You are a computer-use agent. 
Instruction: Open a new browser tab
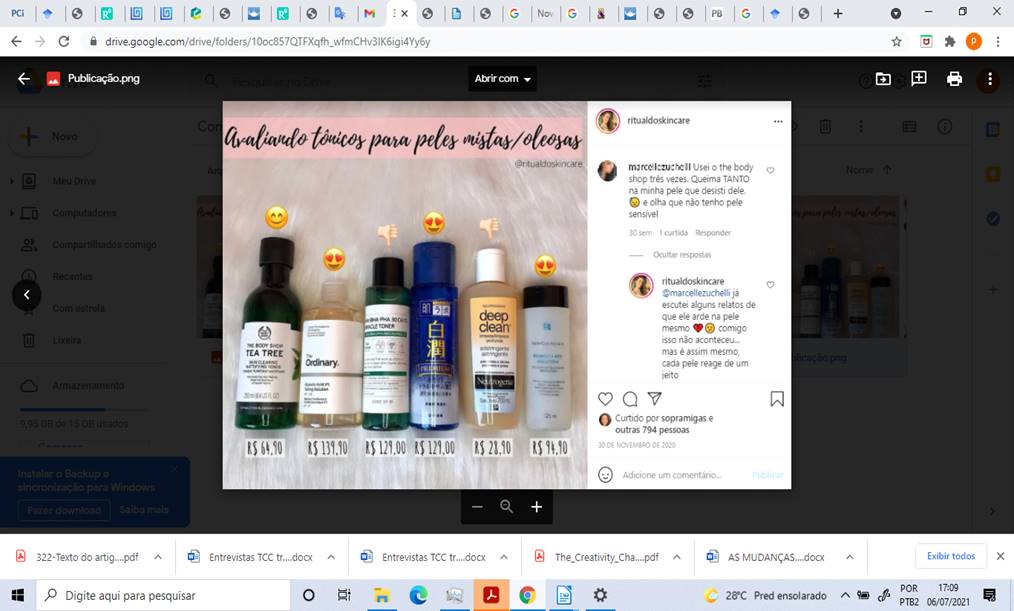point(838,14)
